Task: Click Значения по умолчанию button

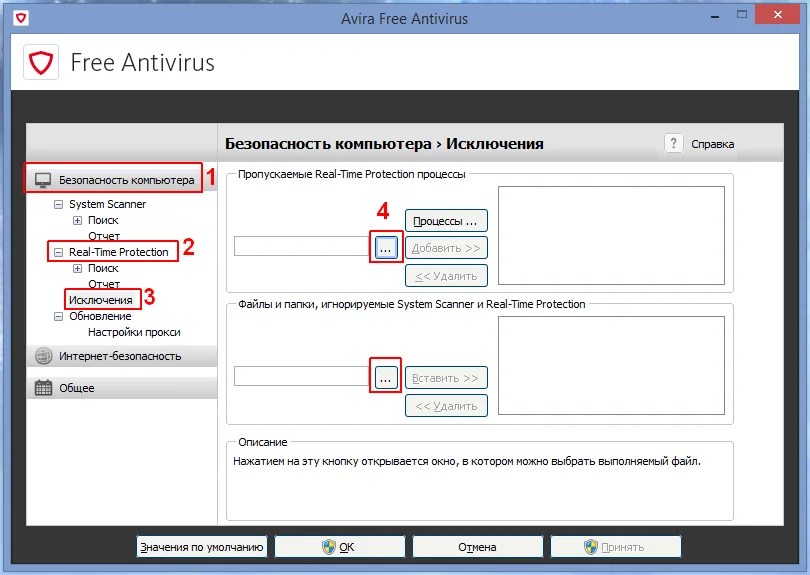Action: [202, 547]
